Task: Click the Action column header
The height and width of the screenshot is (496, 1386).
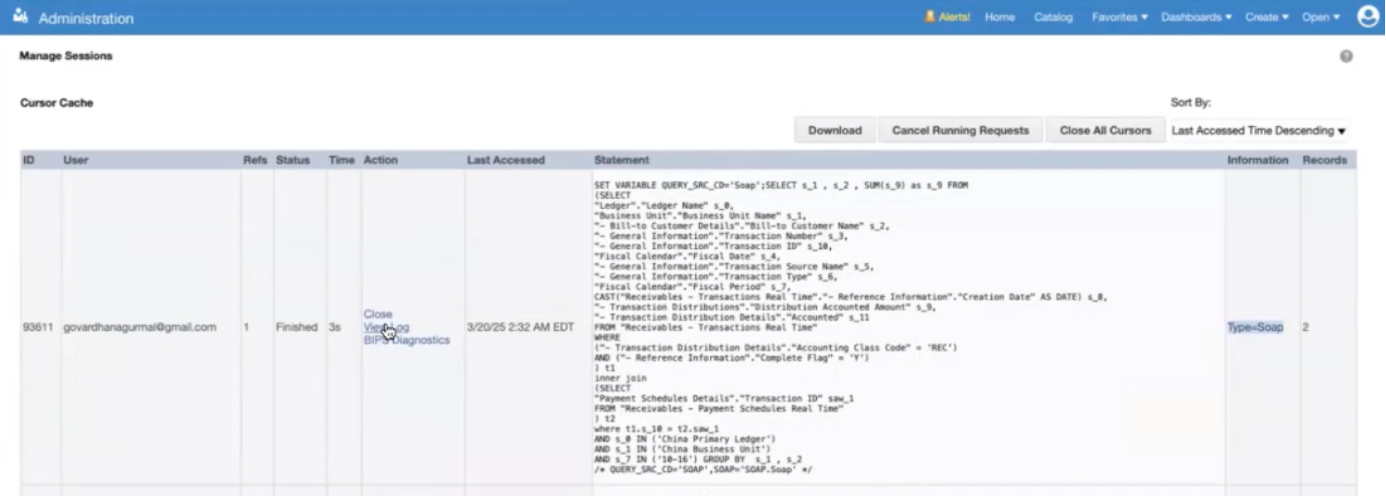Action: [381, 160]
